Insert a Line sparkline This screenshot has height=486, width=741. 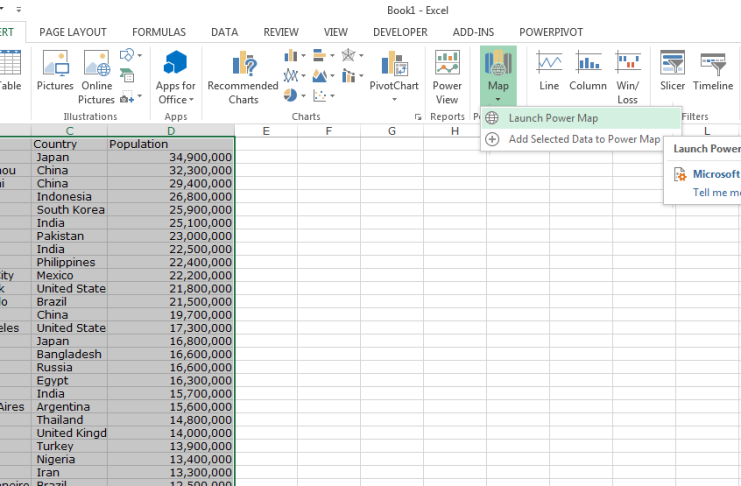(x=549, y=71)
